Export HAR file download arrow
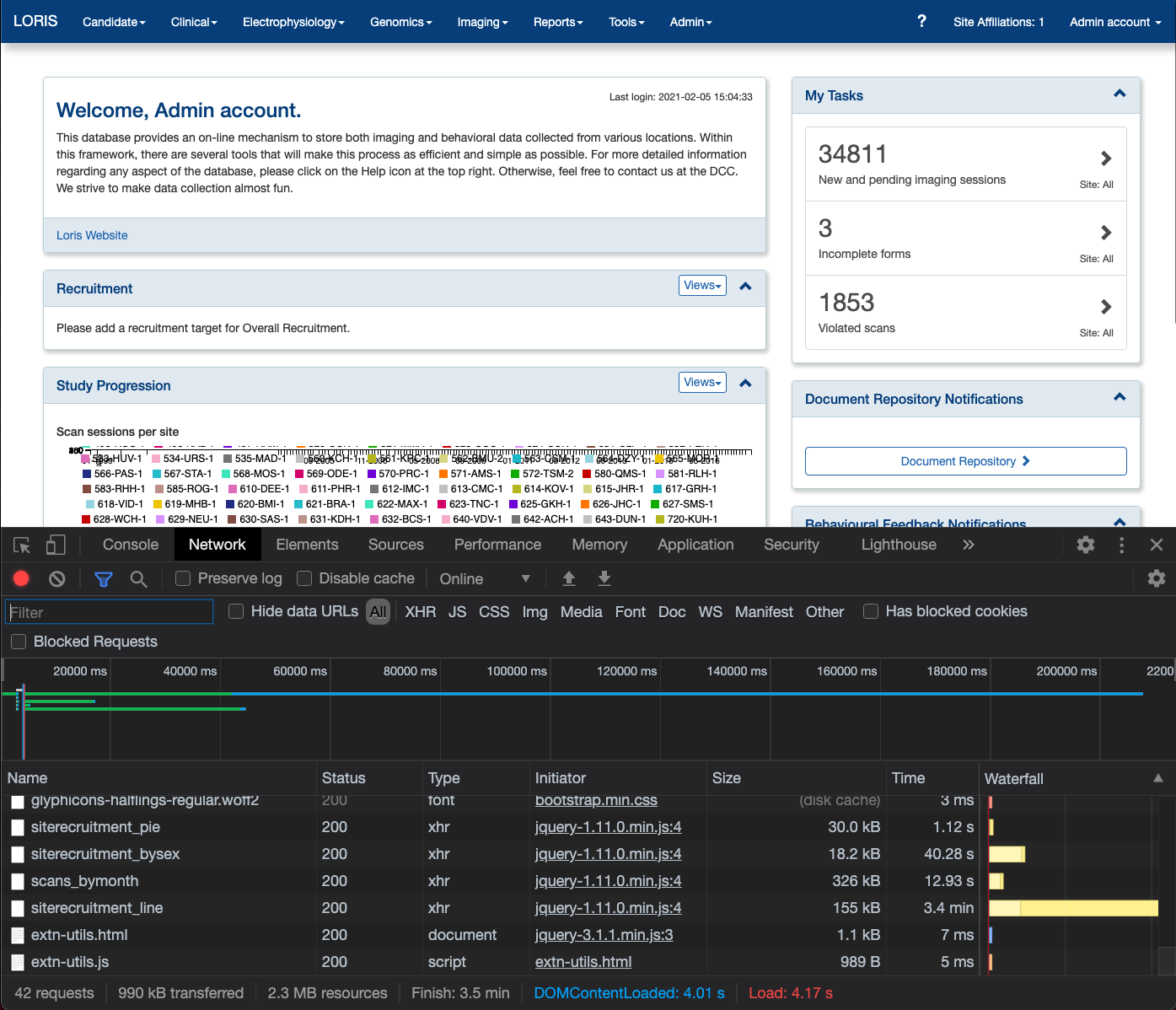This screenshot has height=1010, width=1176. point(604,578)
